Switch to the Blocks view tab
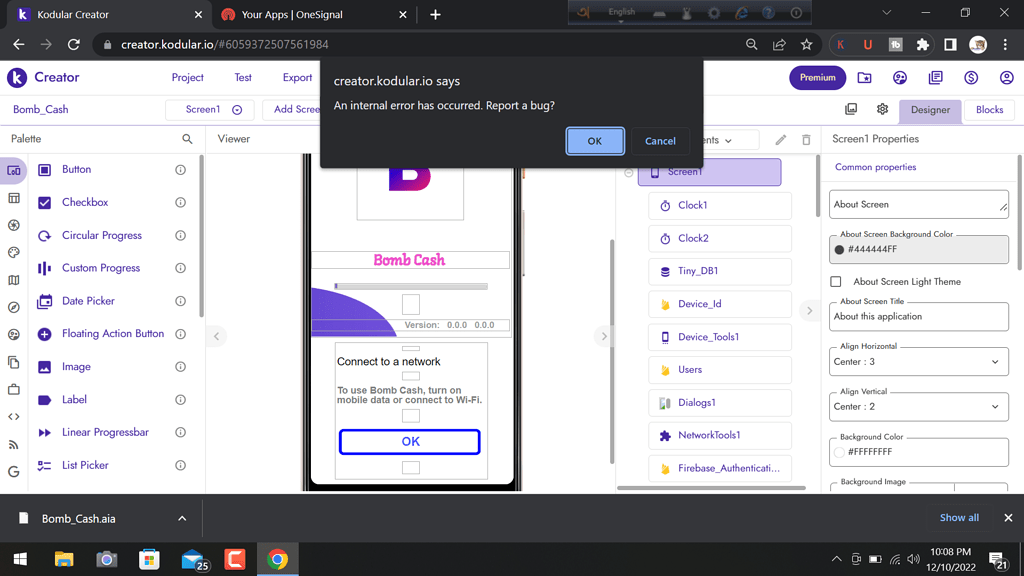This screenshot has height=576, width=1024. point(989,110)
